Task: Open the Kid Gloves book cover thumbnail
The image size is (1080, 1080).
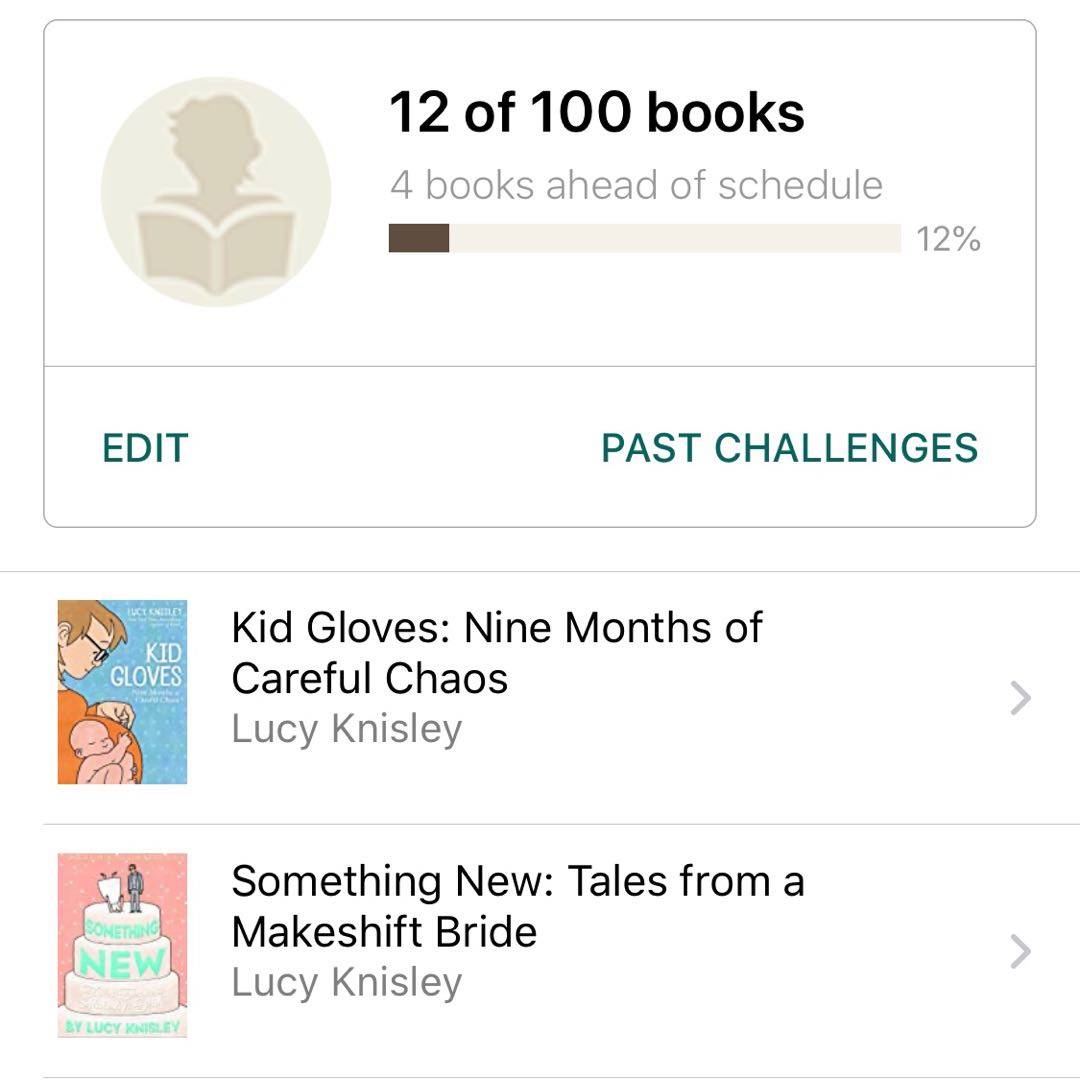Action: click(122, 691)
